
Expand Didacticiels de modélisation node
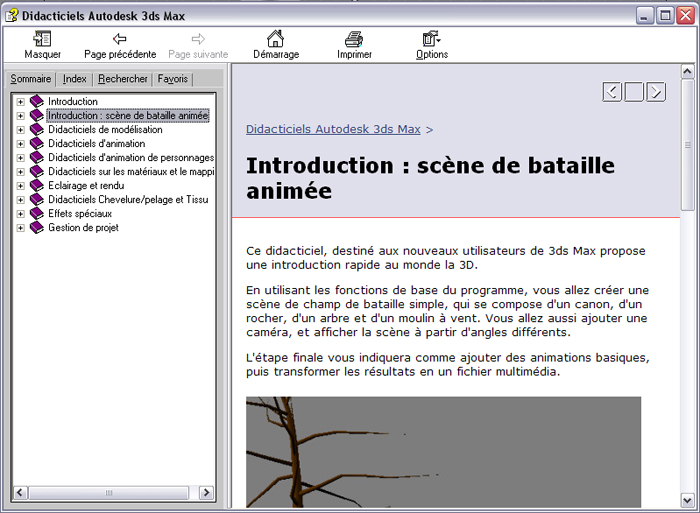point(20,130)
